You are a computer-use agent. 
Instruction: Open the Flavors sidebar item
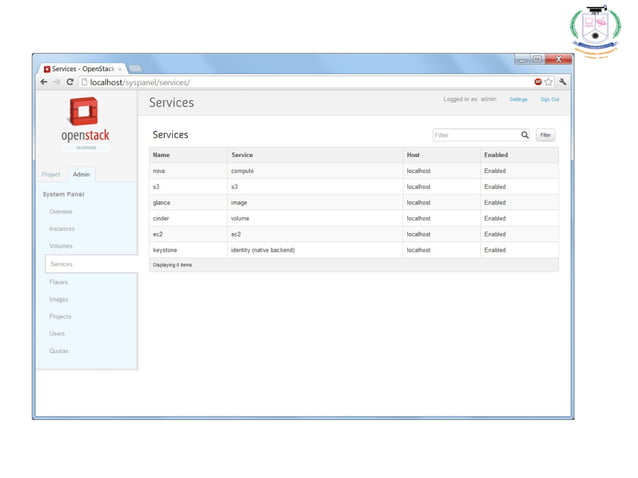tap(59, 282)
